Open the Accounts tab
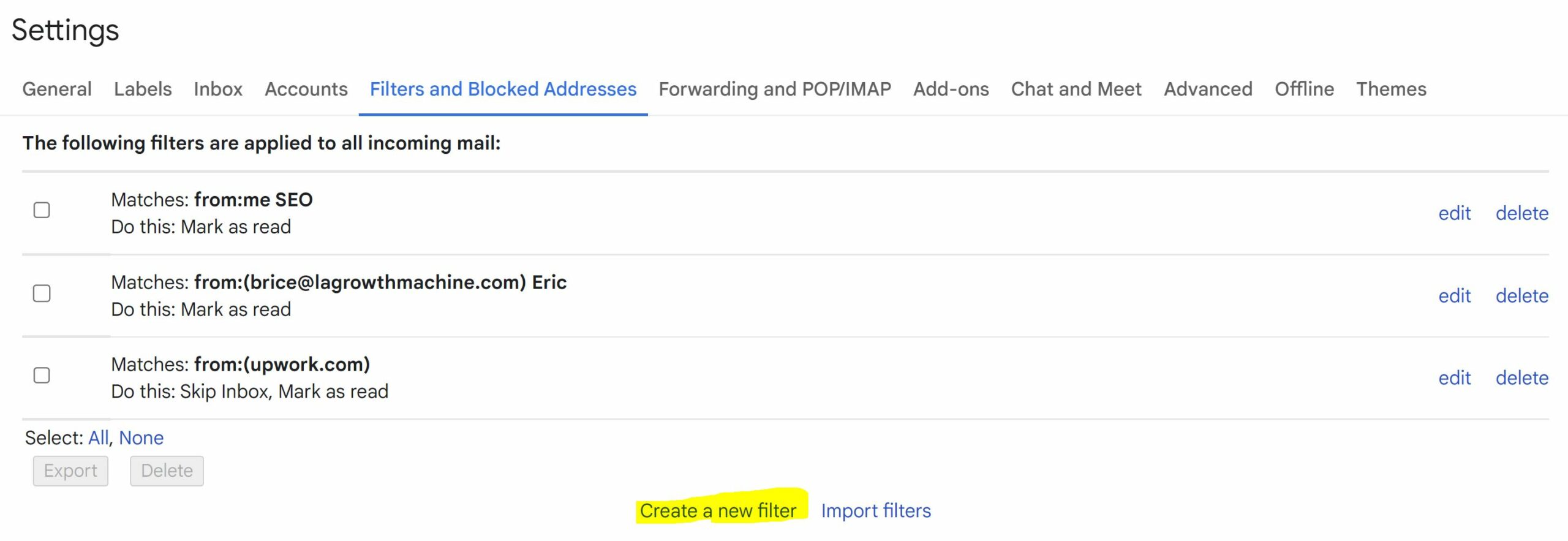 click(306, 89)
